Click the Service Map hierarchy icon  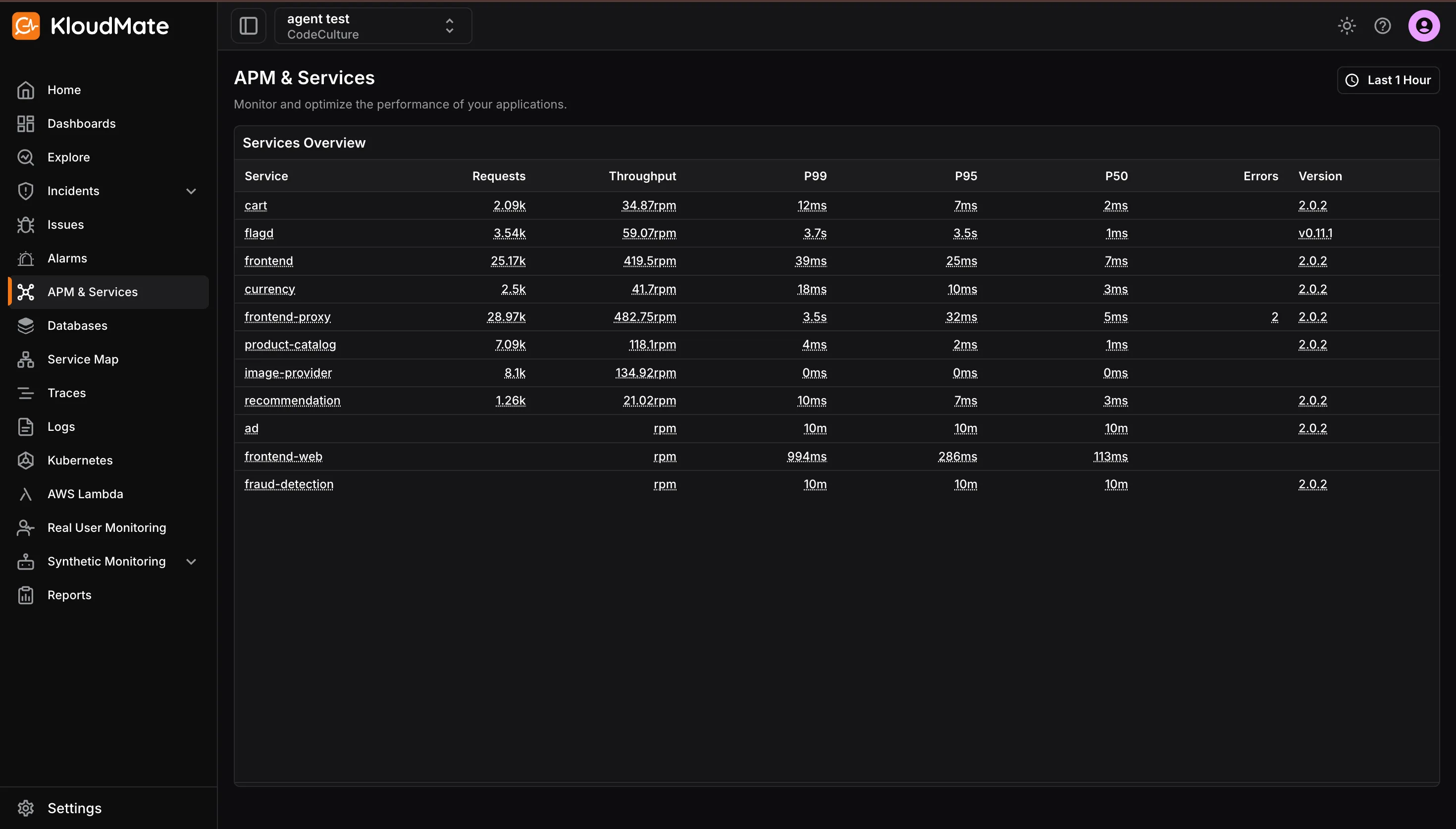tap(26, 359)
